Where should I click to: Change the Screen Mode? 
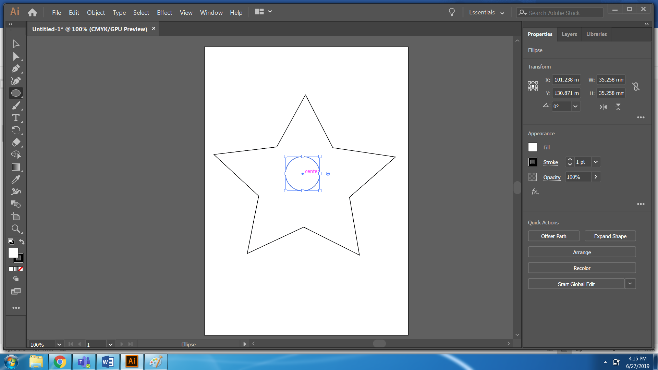(16, 291)
